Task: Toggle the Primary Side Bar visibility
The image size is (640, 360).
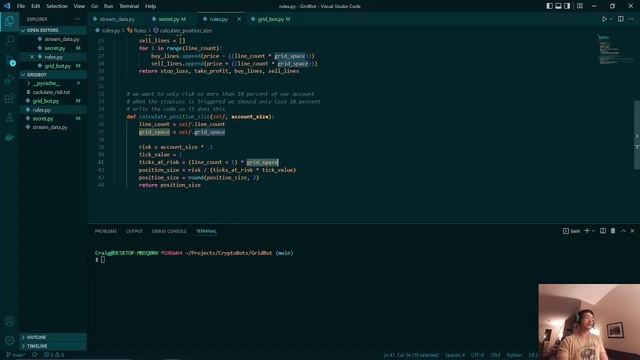Action: point(549,6)
